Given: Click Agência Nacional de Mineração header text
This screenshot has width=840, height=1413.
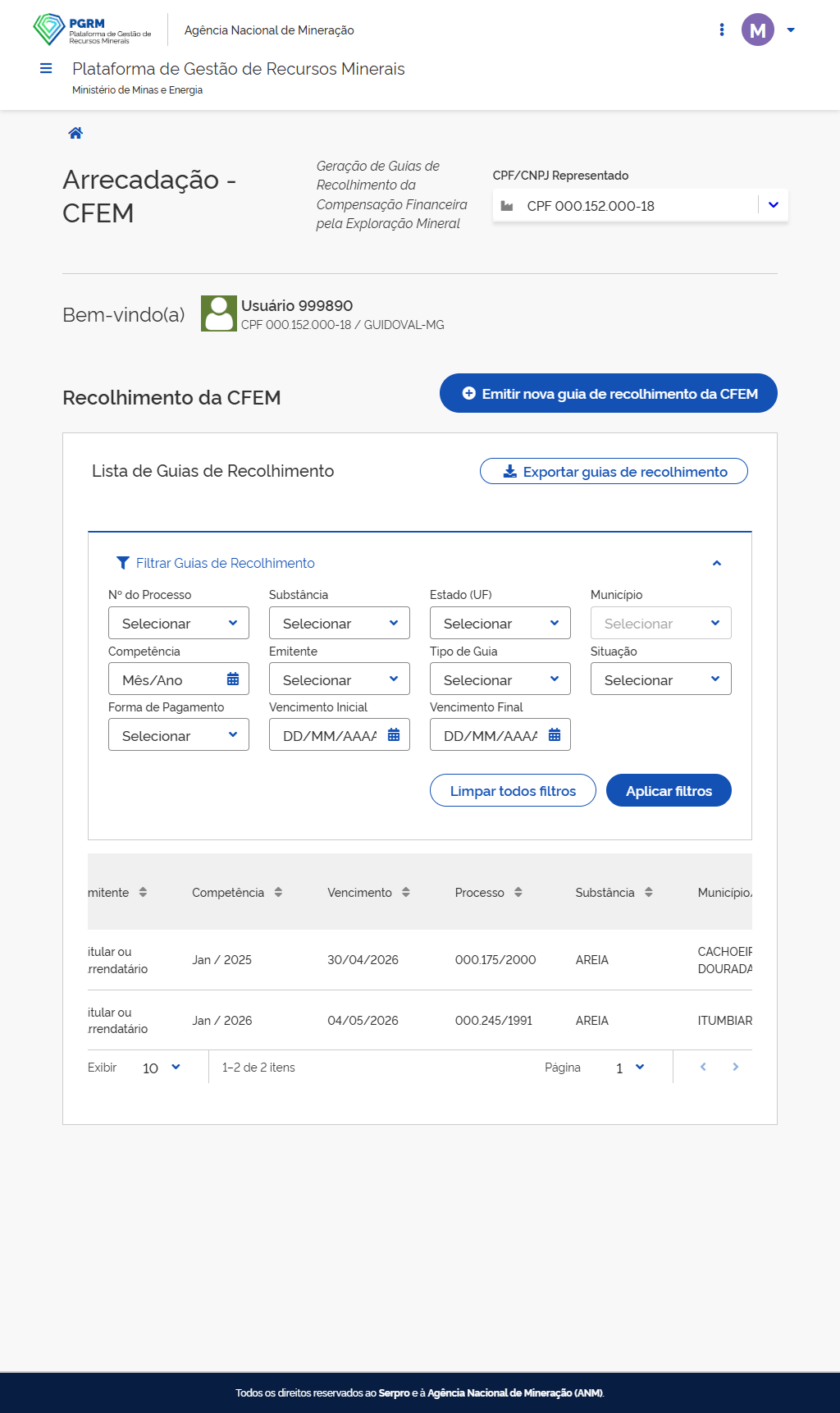Looking at the screenshot, I should [x=269, y=30].
